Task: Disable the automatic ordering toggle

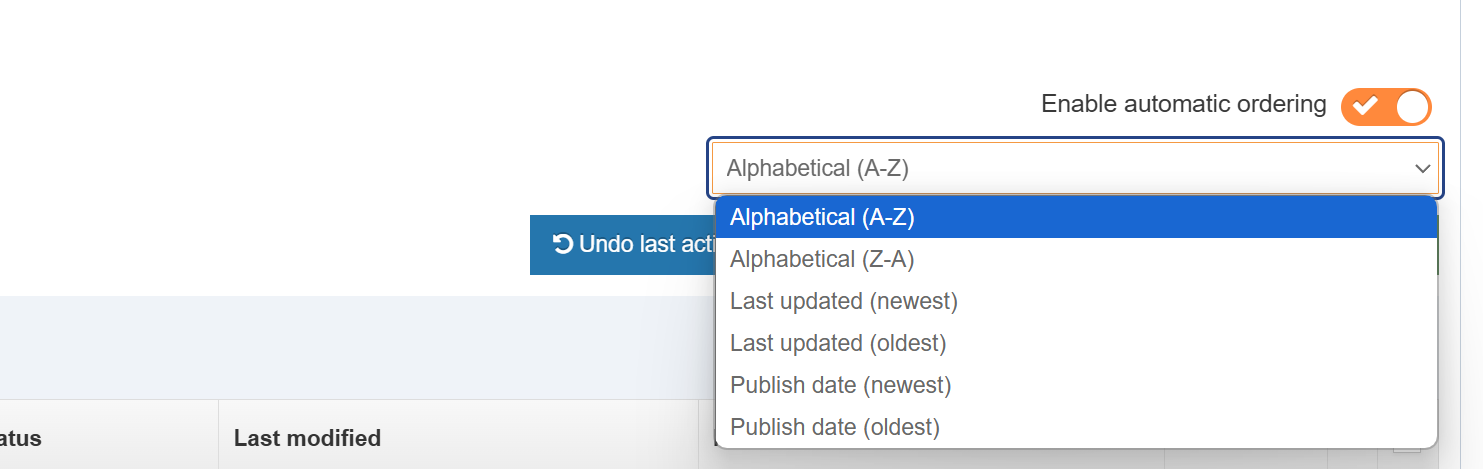Action: 1386,106
